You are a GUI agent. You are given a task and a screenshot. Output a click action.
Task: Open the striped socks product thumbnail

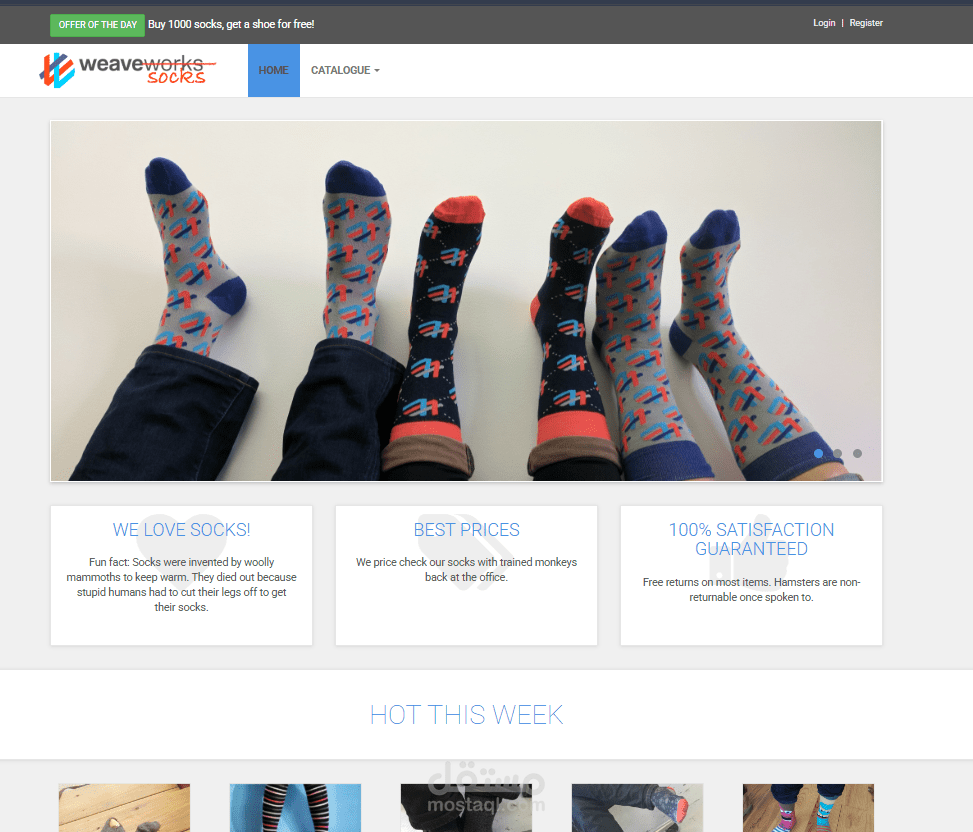pyautogui.click(x=294, y=807)
